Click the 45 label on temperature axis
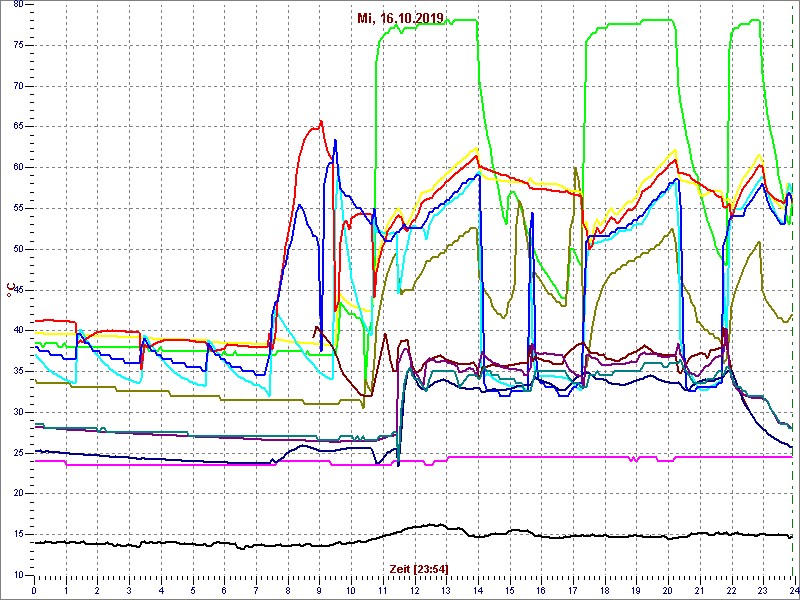800x600 pixels. 17,290
